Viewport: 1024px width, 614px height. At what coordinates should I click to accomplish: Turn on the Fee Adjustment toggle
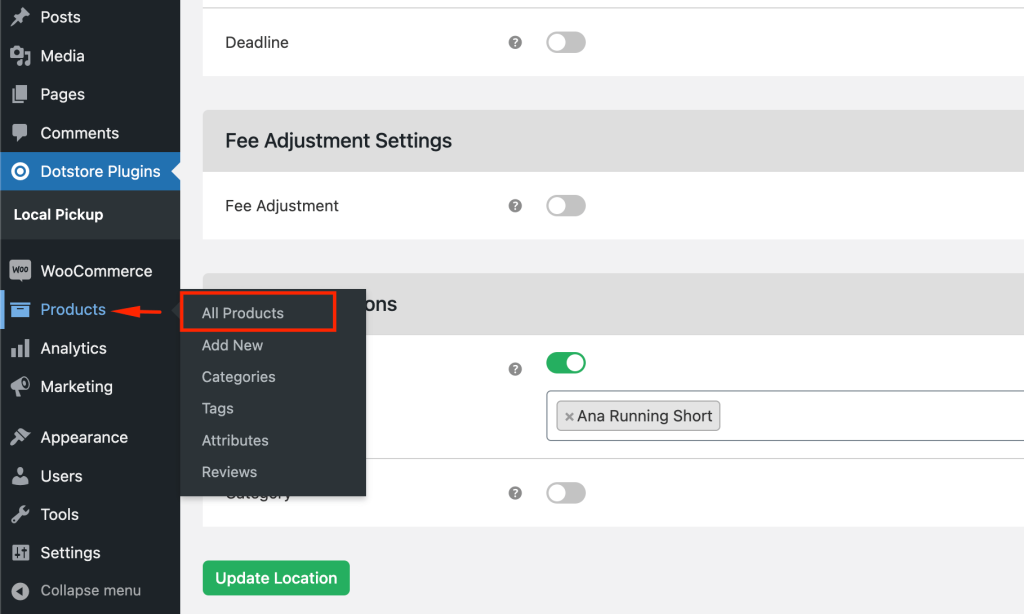click(565, 206)
